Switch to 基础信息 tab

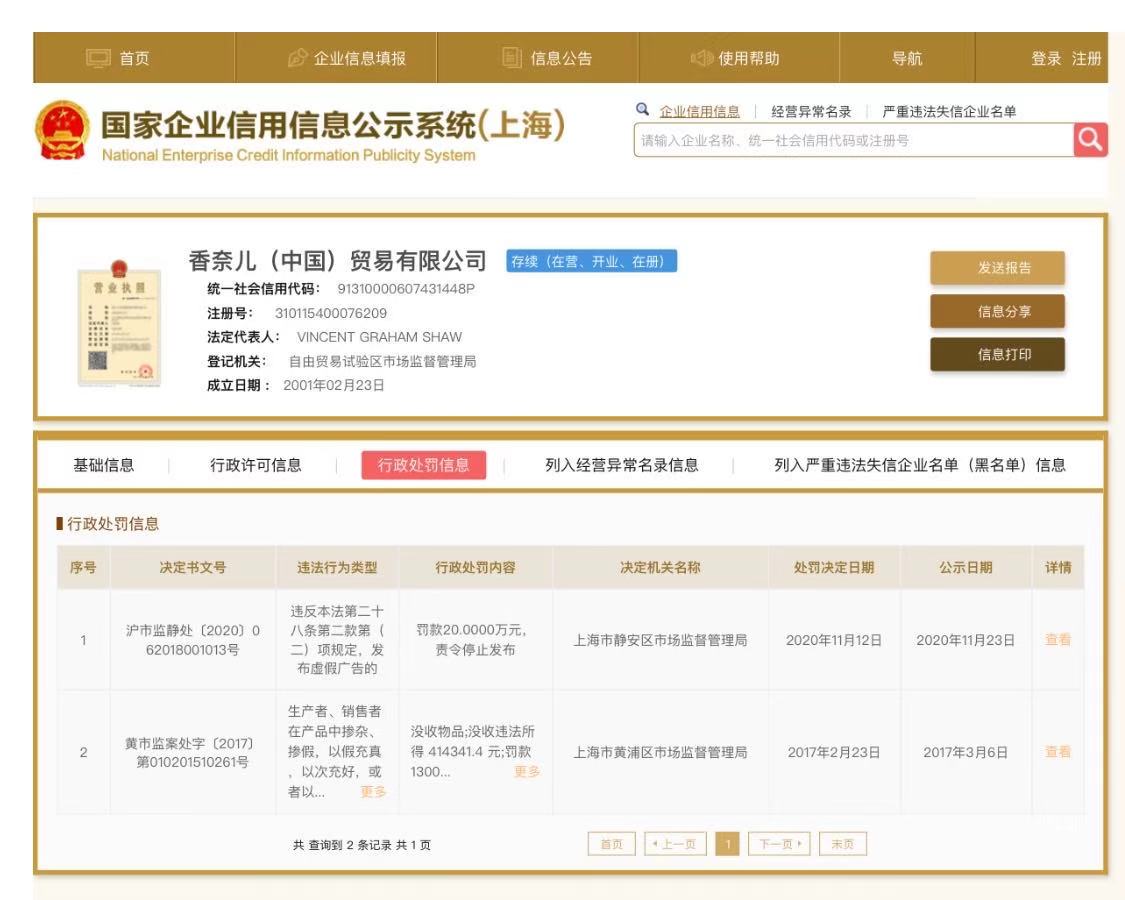pyautogui.click(x=104, y=464)
